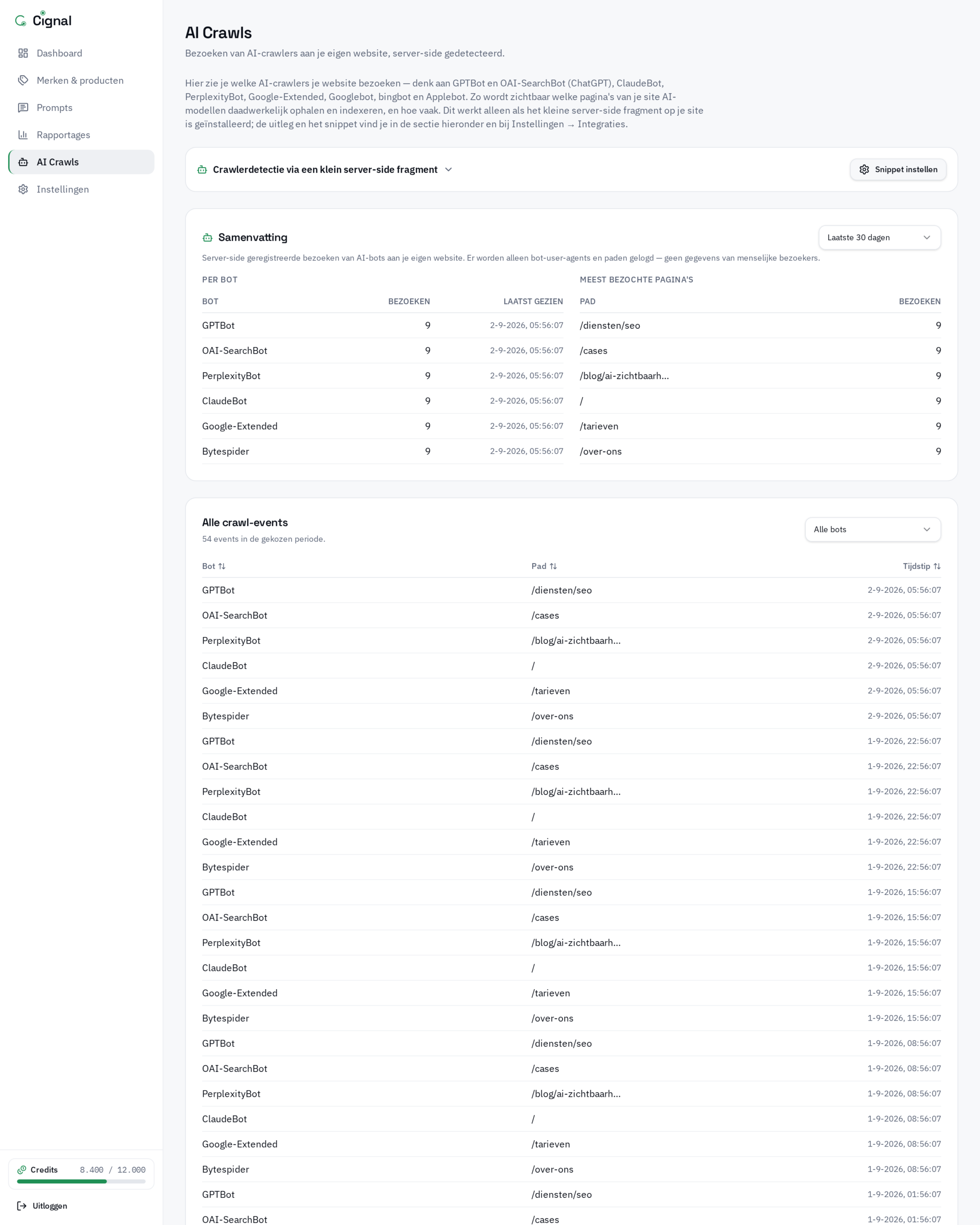Click /blog/ai-zichtbaarh... in most visited pages
This screenshot has height=1225, width=980.
(624, 376)
